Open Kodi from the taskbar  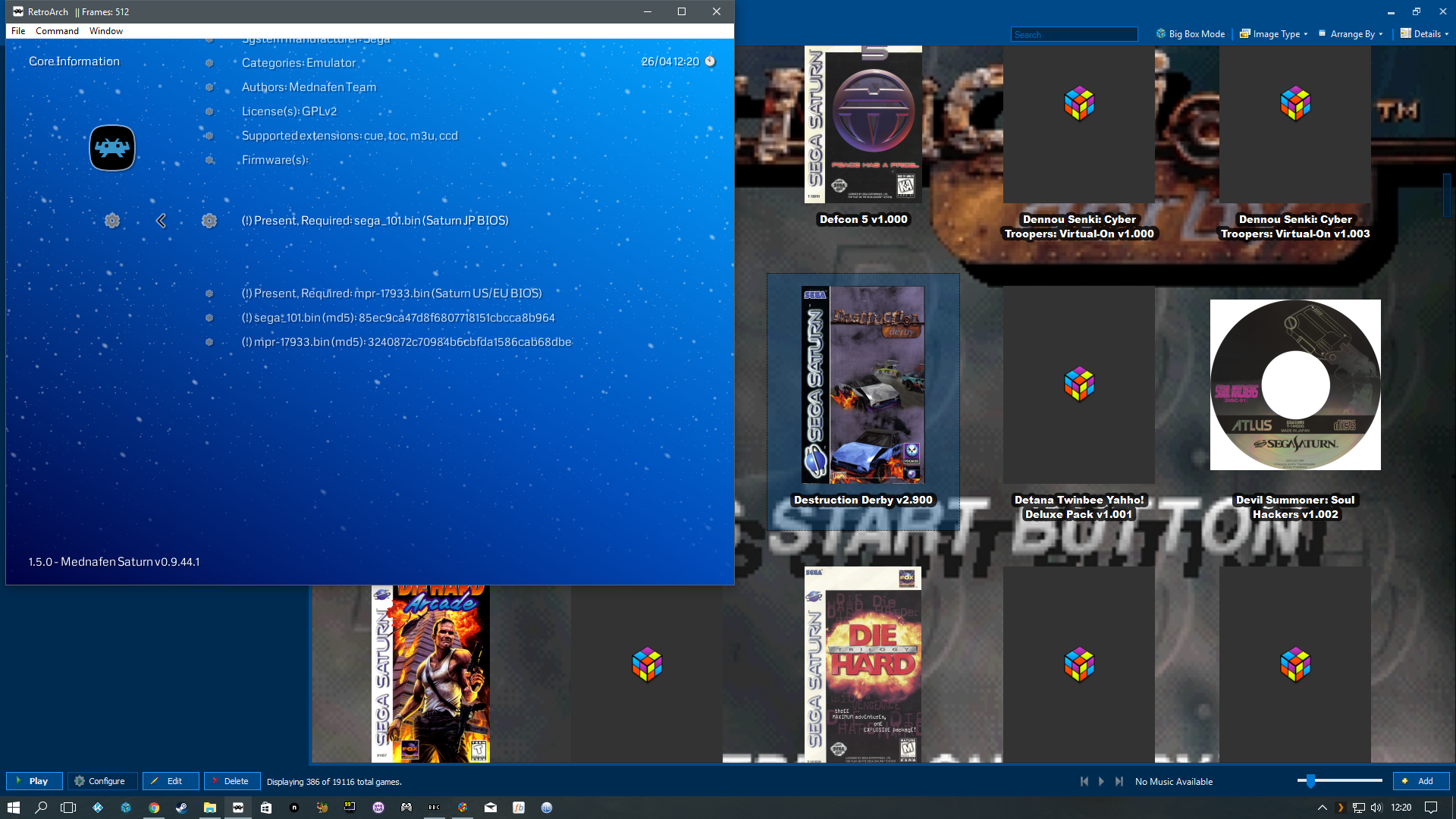click(x=98, y=808)
